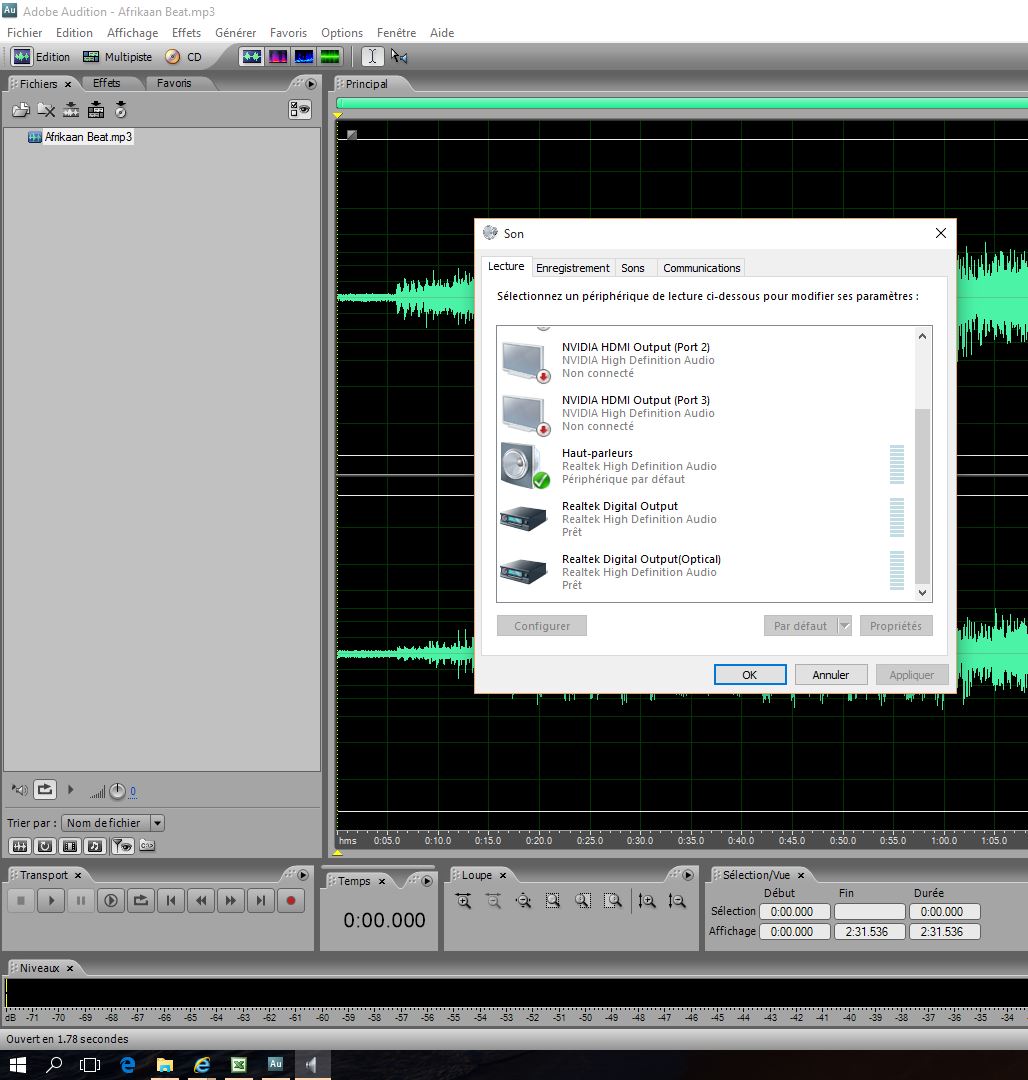This screenshot has width=1028, height=1080.
Task: Switch to the Communications tab
Action: tap(702, 268)
